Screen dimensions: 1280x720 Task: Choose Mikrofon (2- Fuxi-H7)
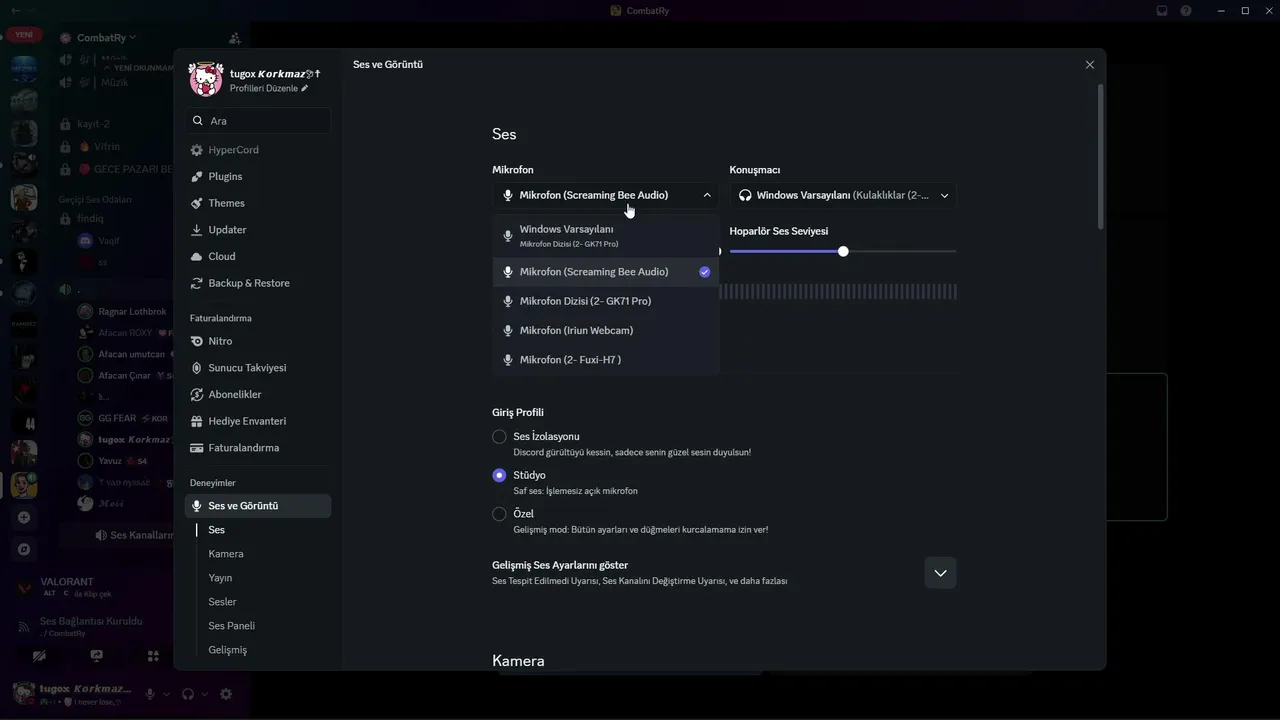(x=606, y=360)
